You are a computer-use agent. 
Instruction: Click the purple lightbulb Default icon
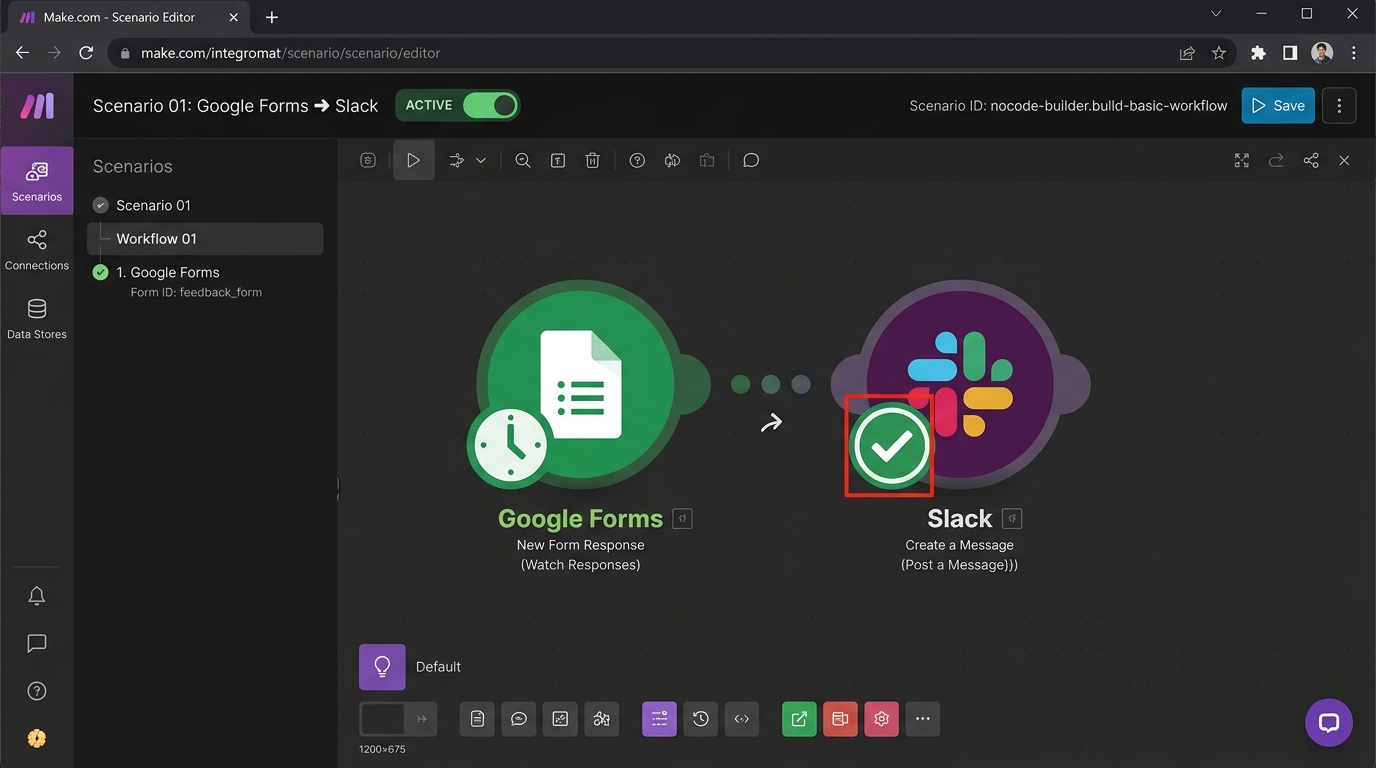click(x=382, y=667)
